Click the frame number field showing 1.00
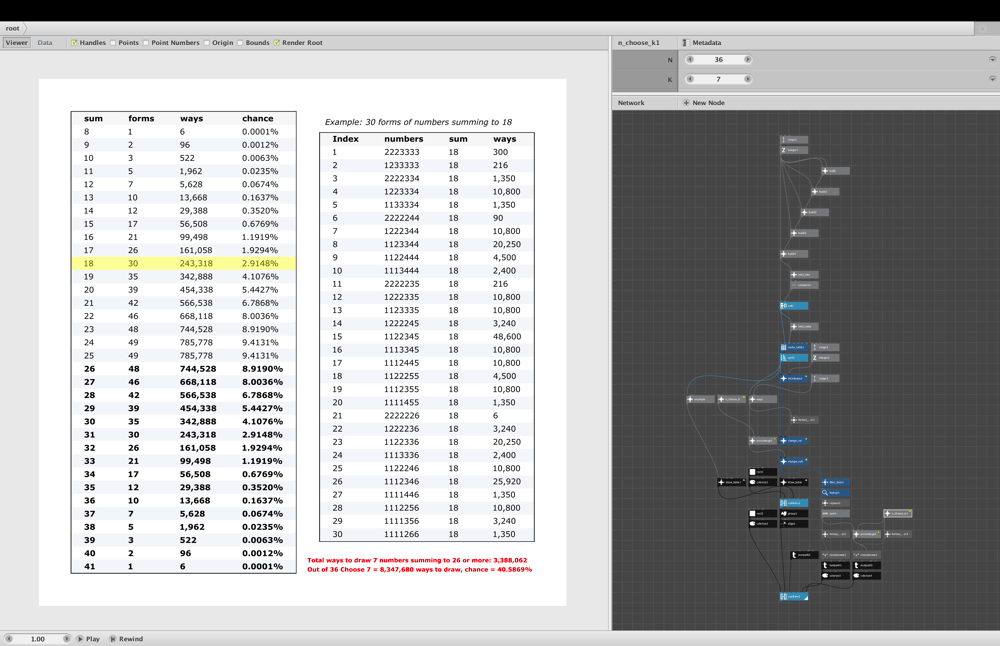 pyautogui.click(x=38, y=638)
